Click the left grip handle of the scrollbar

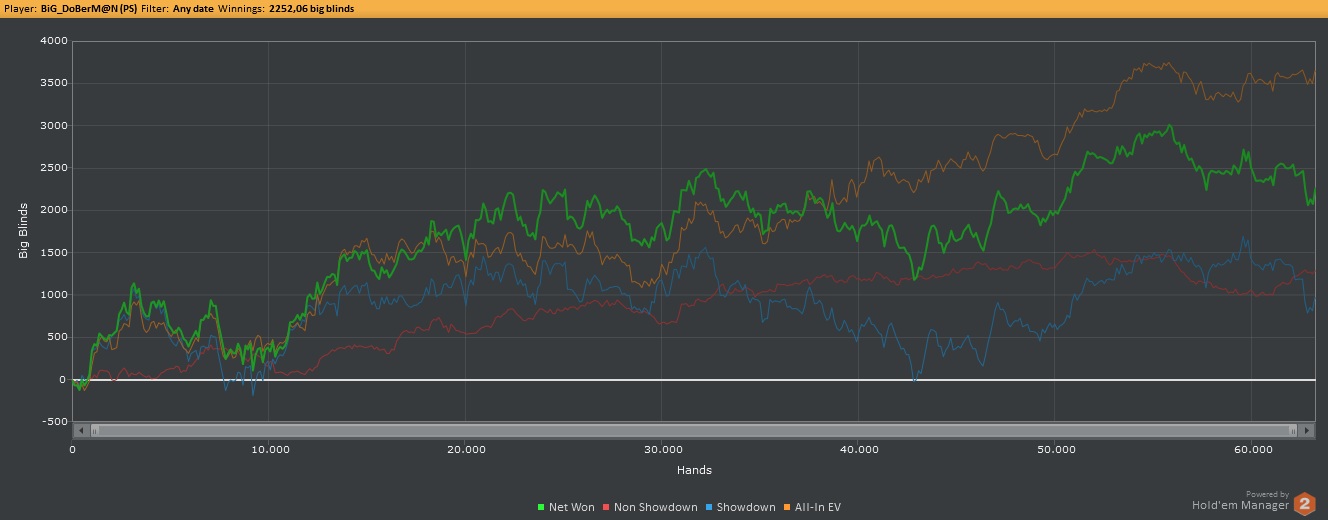coord(95,431)
